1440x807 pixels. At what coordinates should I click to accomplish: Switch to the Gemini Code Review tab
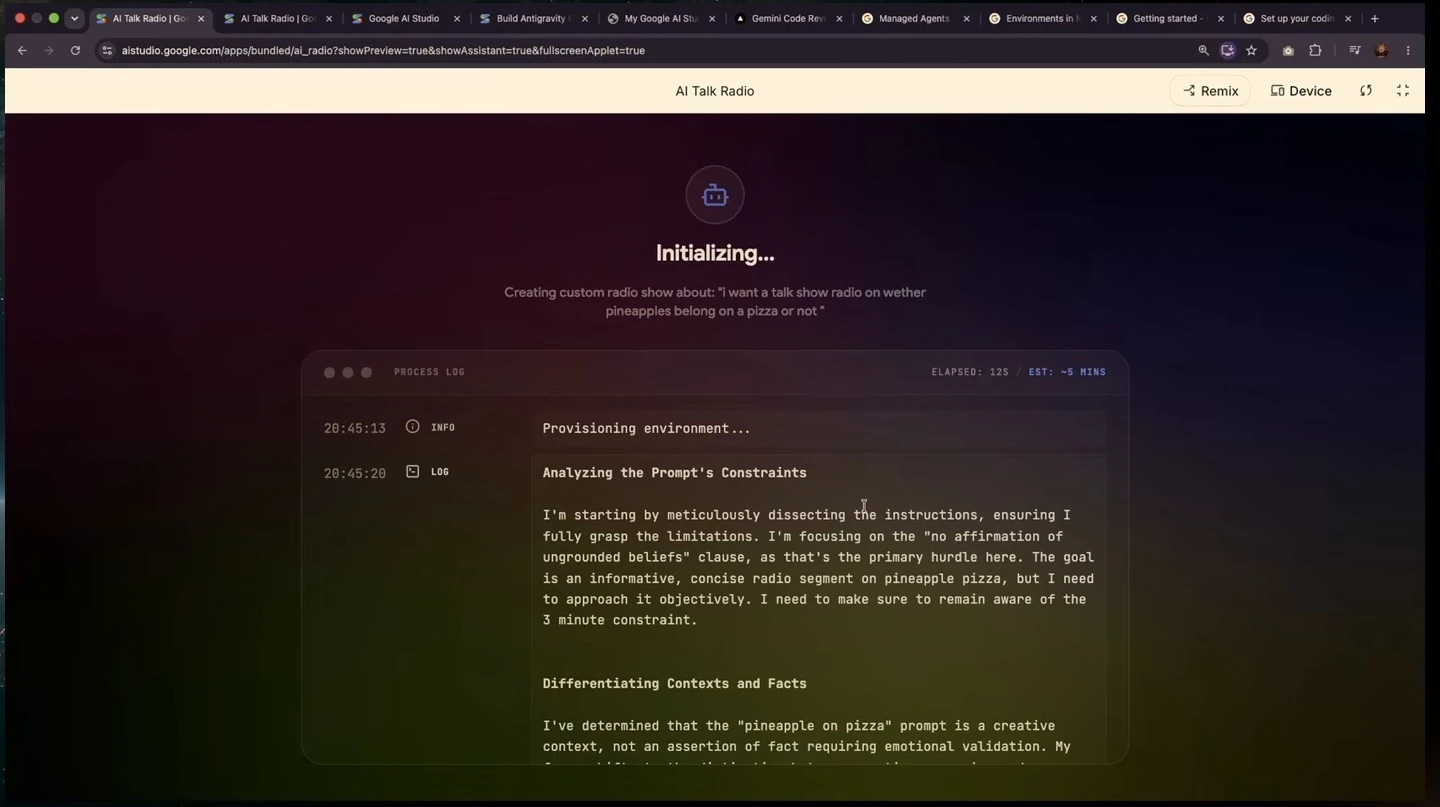point(789,18)
